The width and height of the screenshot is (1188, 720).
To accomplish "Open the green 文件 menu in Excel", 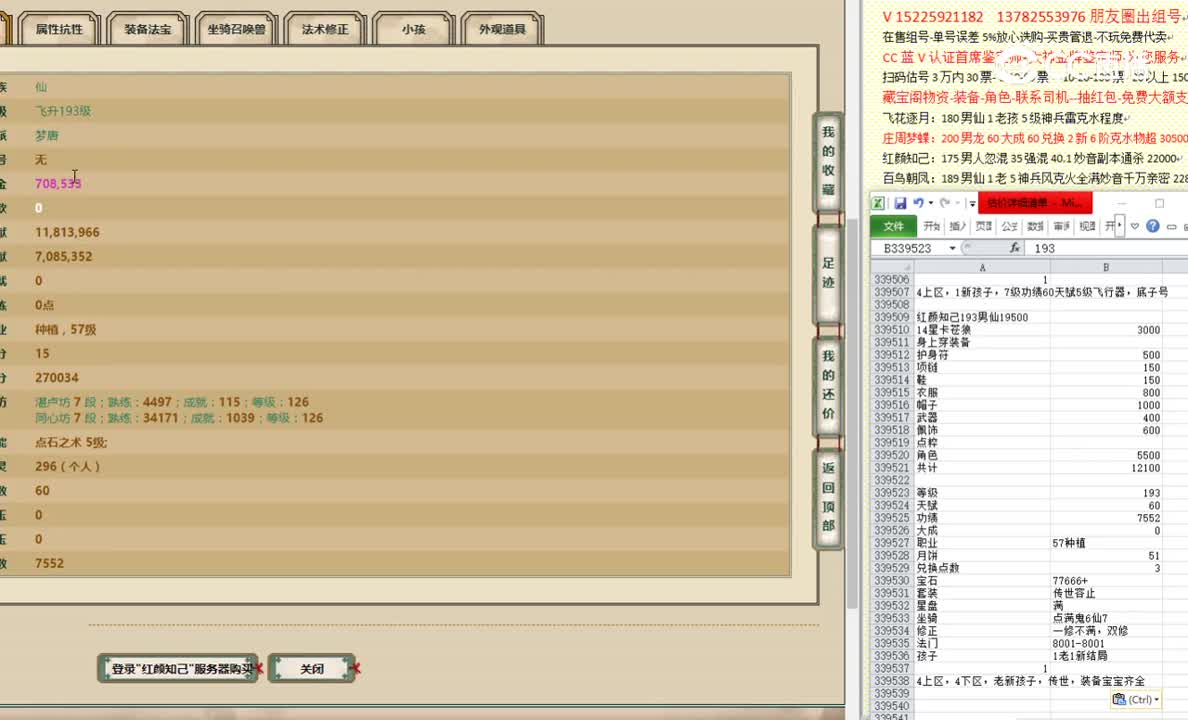I will point(893,226).
